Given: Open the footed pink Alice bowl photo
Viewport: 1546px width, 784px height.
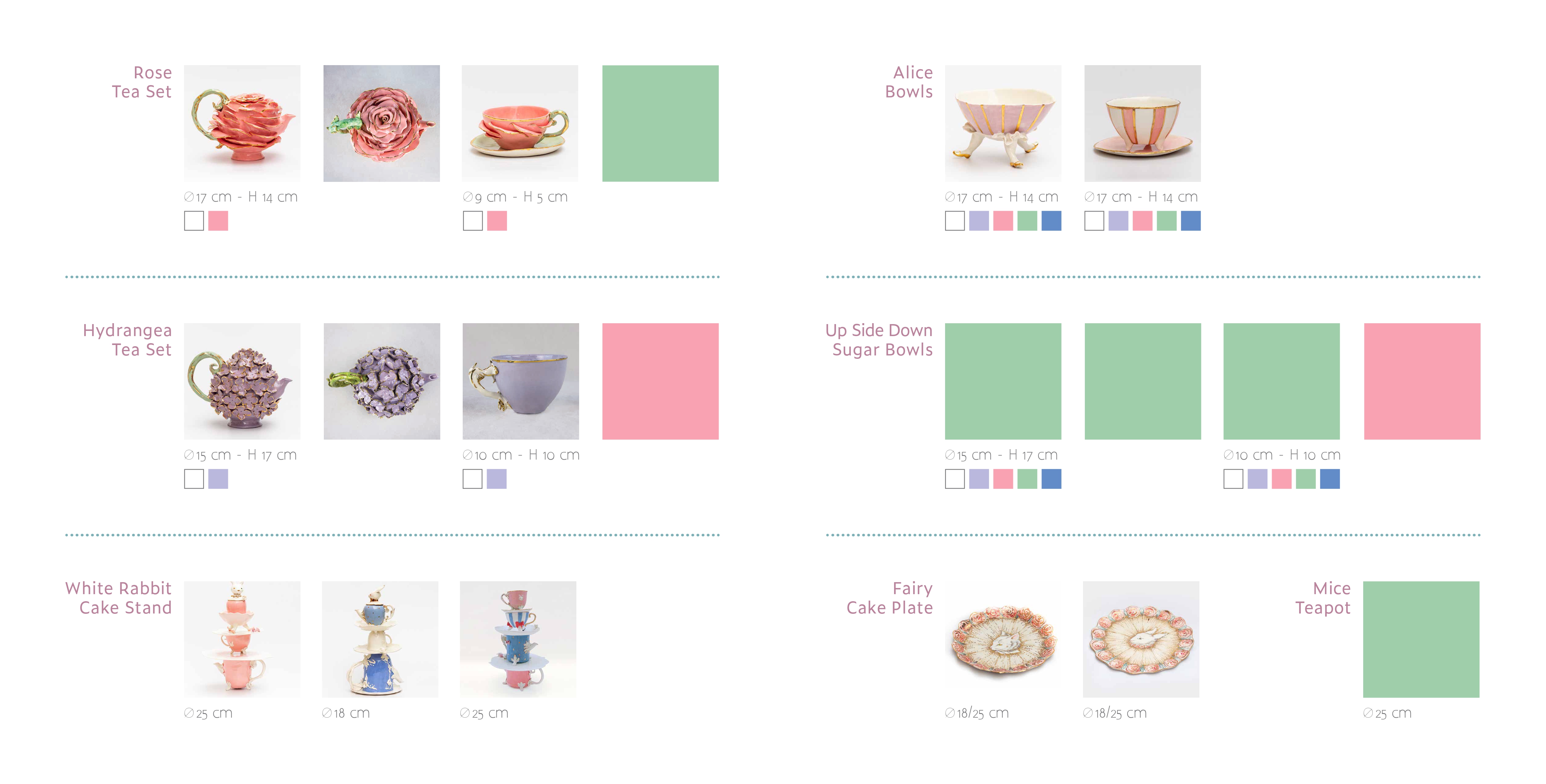Looking at the screenshot, I should [x=1003, y=124].
